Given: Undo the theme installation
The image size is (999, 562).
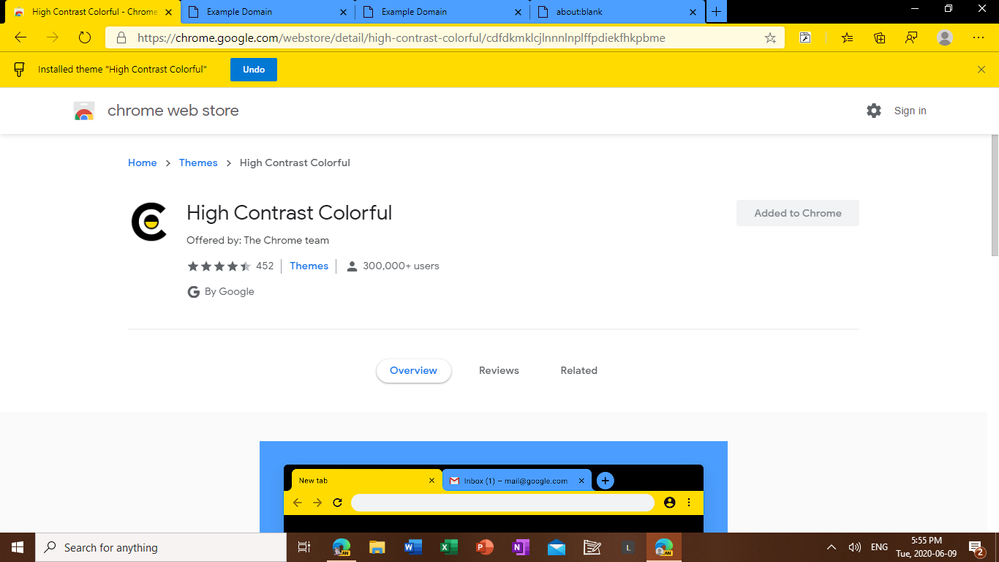Looking at the screenshot, I should pos(254,69).
